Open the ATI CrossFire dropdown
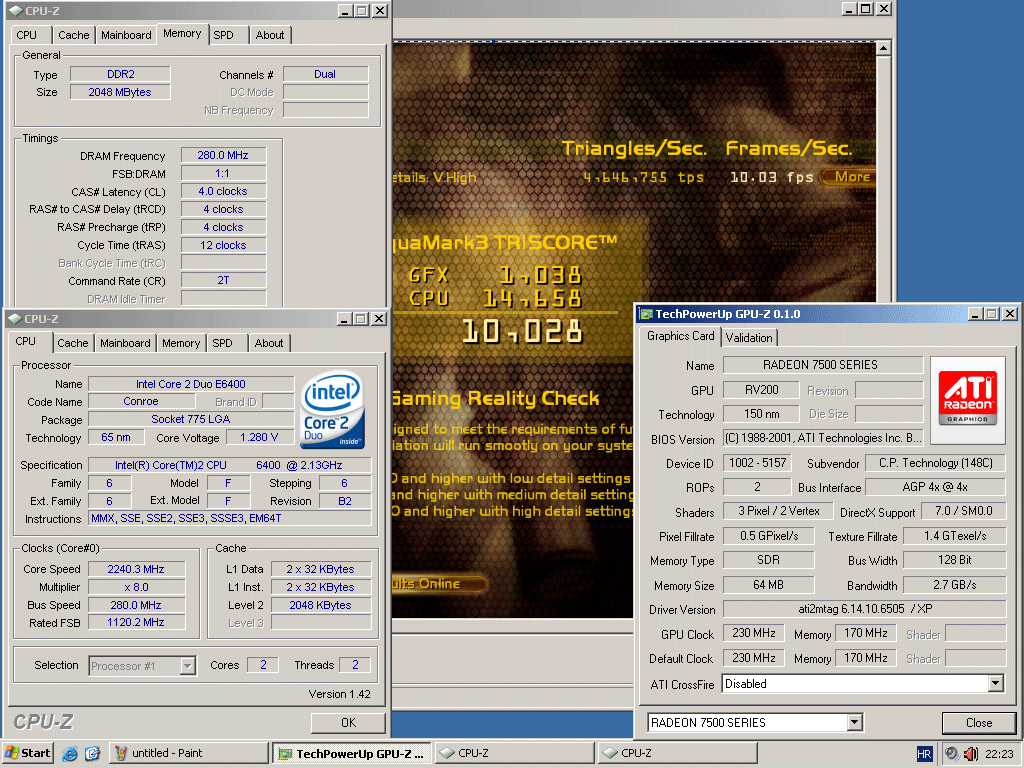Screen dimensions: 1024x768 (x=995, y=684)
